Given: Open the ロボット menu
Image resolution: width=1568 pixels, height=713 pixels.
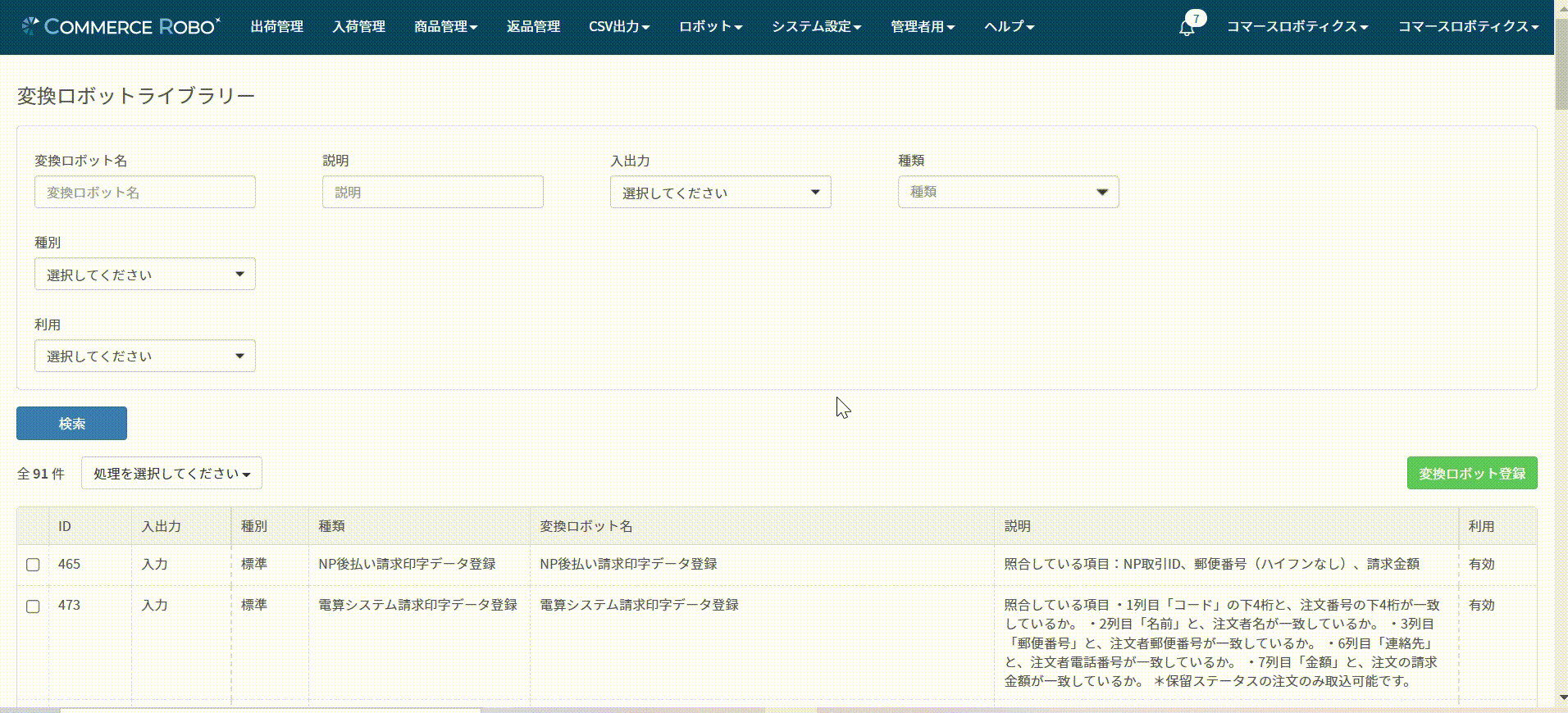Looking at the screenshot, I should point(710,26).
